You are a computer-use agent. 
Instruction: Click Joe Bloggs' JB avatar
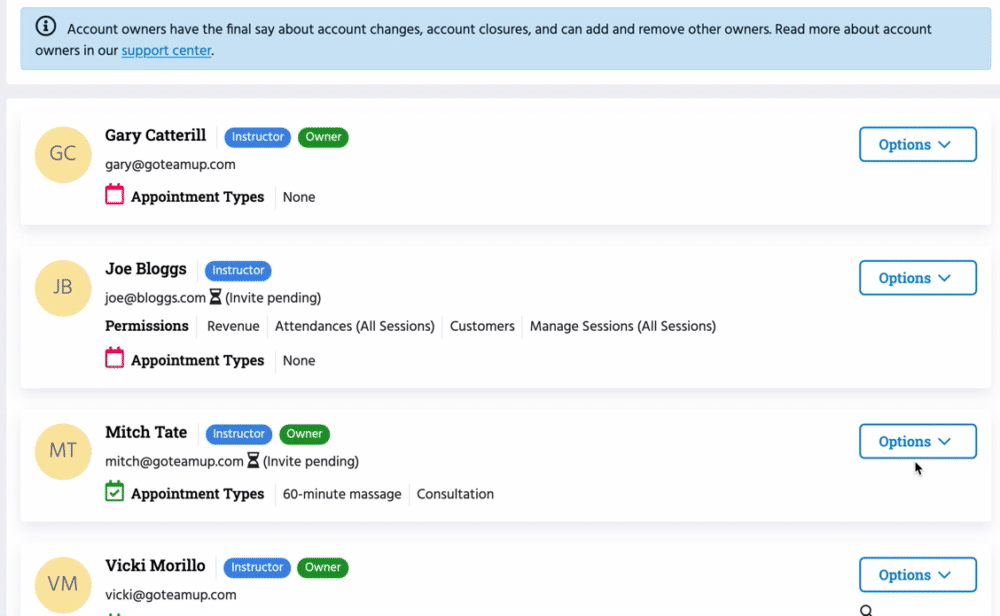[62, 287]
